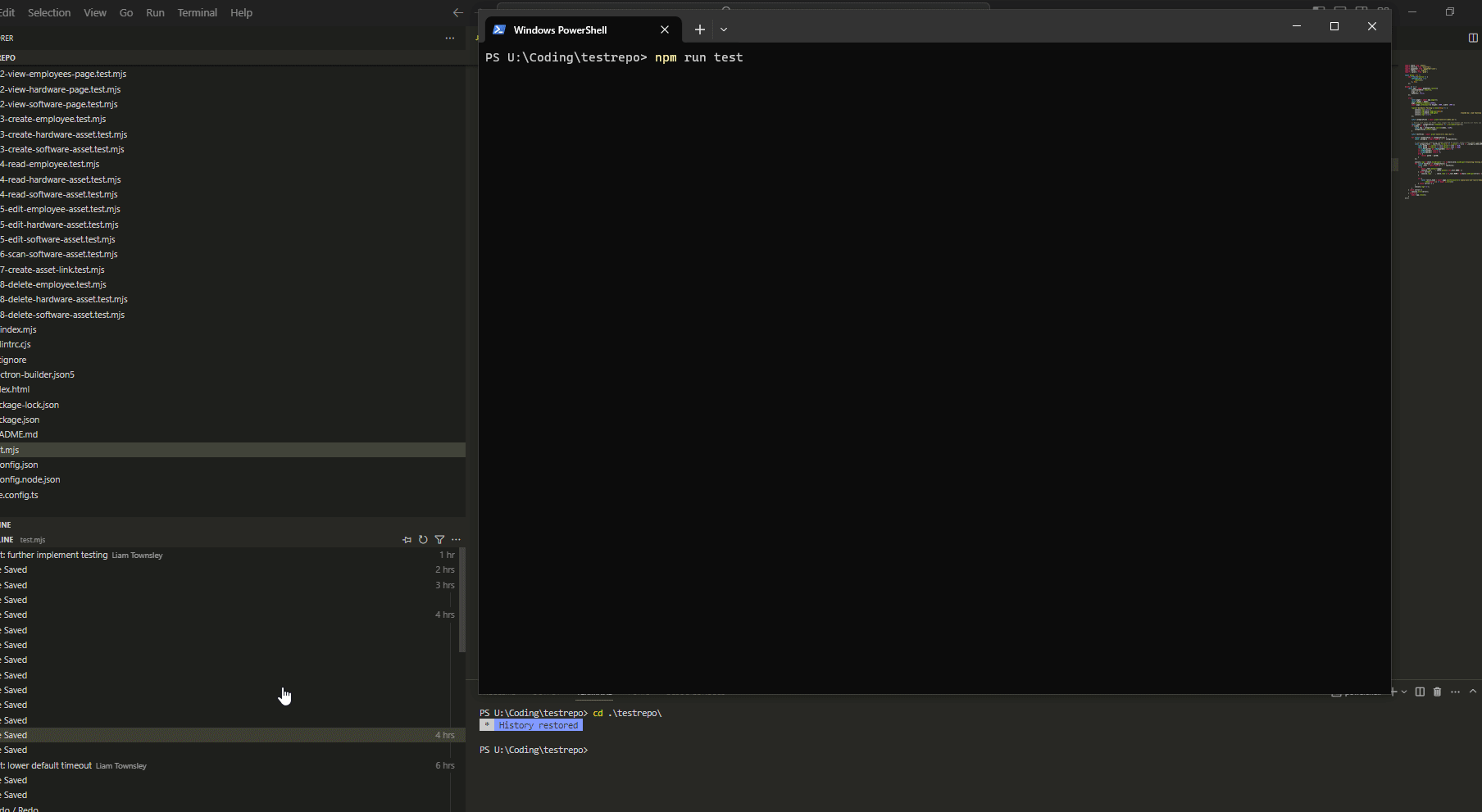Maximize the VS Code terminal panel
Viewport: 1482px width, 812px height.
(x=1473, y=692)
